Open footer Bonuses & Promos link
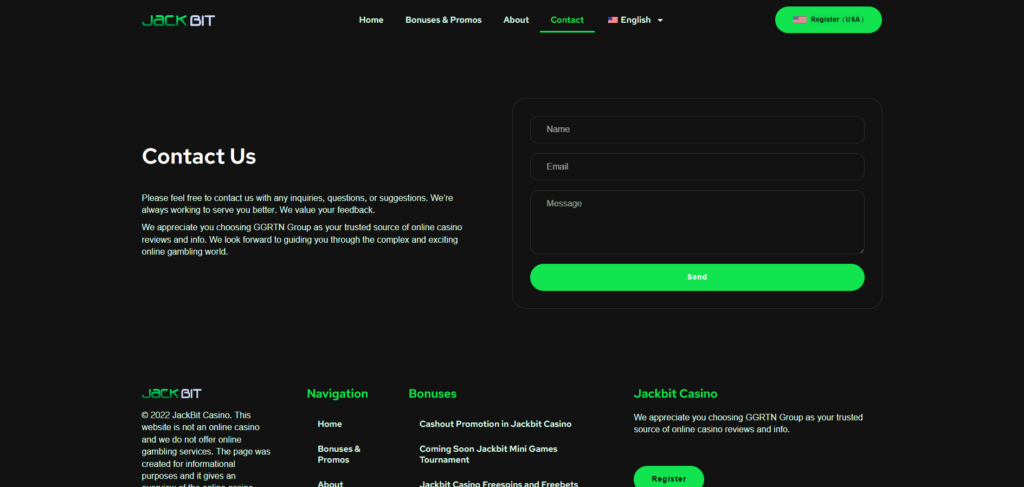This screenshot has height=487, width=1024. 339,454
